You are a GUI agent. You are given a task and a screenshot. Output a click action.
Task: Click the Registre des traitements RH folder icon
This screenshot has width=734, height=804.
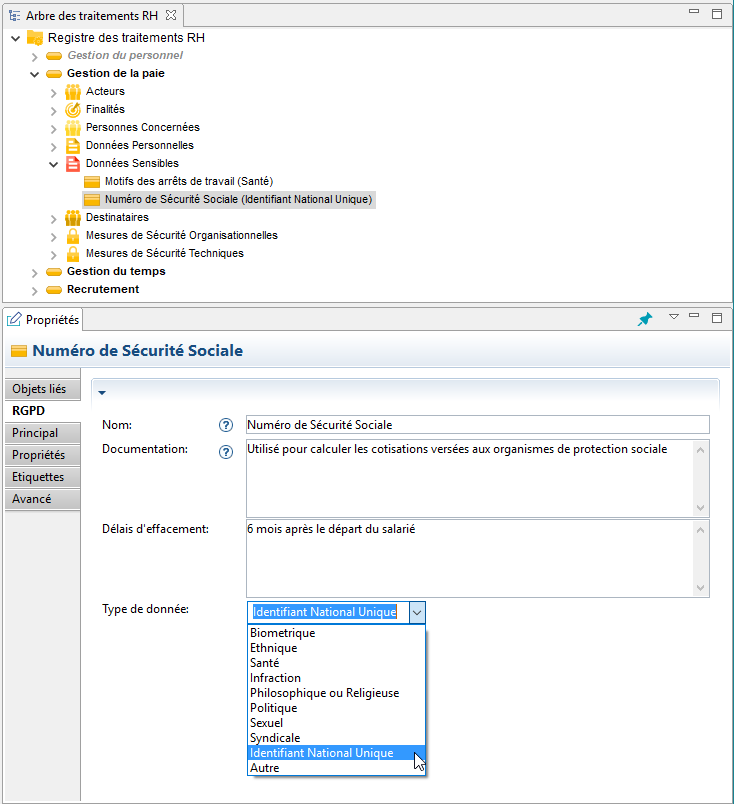[x=35, y=37]
